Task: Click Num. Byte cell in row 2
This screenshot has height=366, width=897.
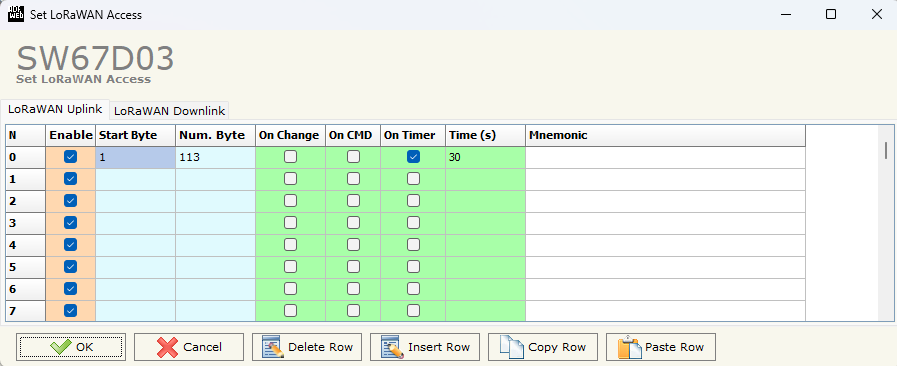Action: (x=216, y=201)
